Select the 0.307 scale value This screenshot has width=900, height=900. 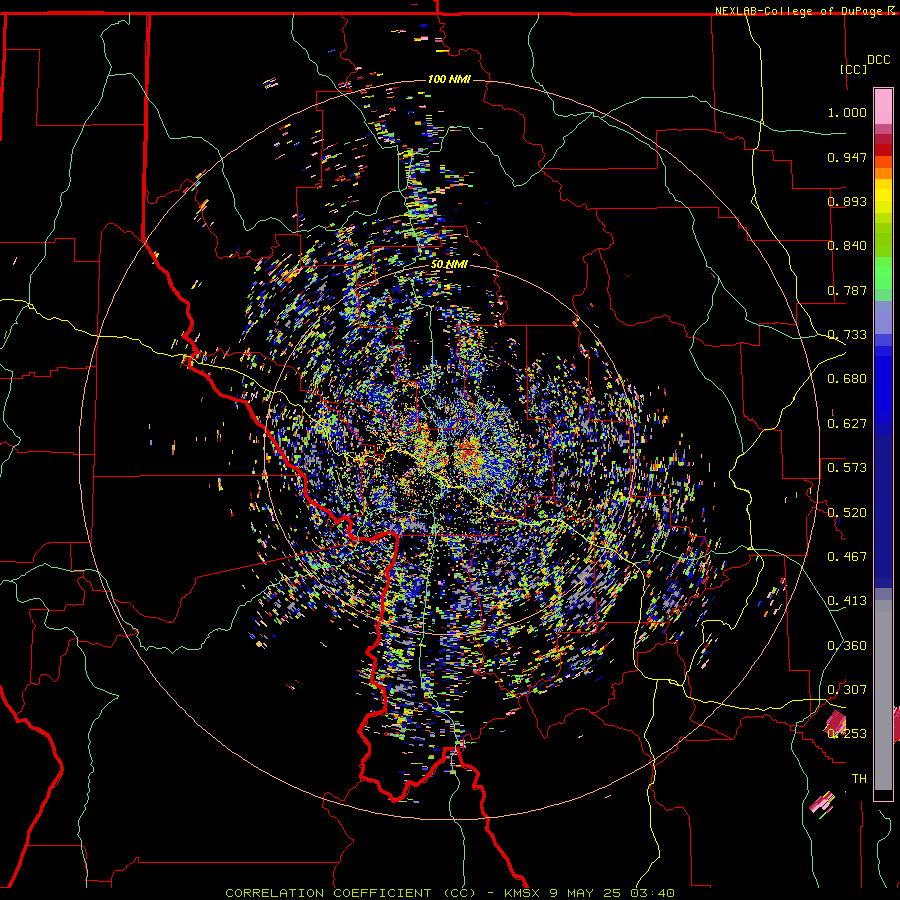click(847, 689)
